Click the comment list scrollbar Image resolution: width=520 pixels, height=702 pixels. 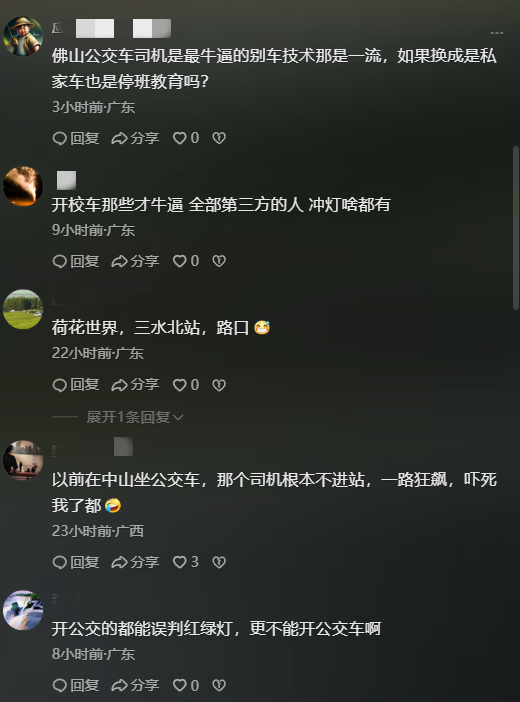pyautogui.click(x=516, y=227)
